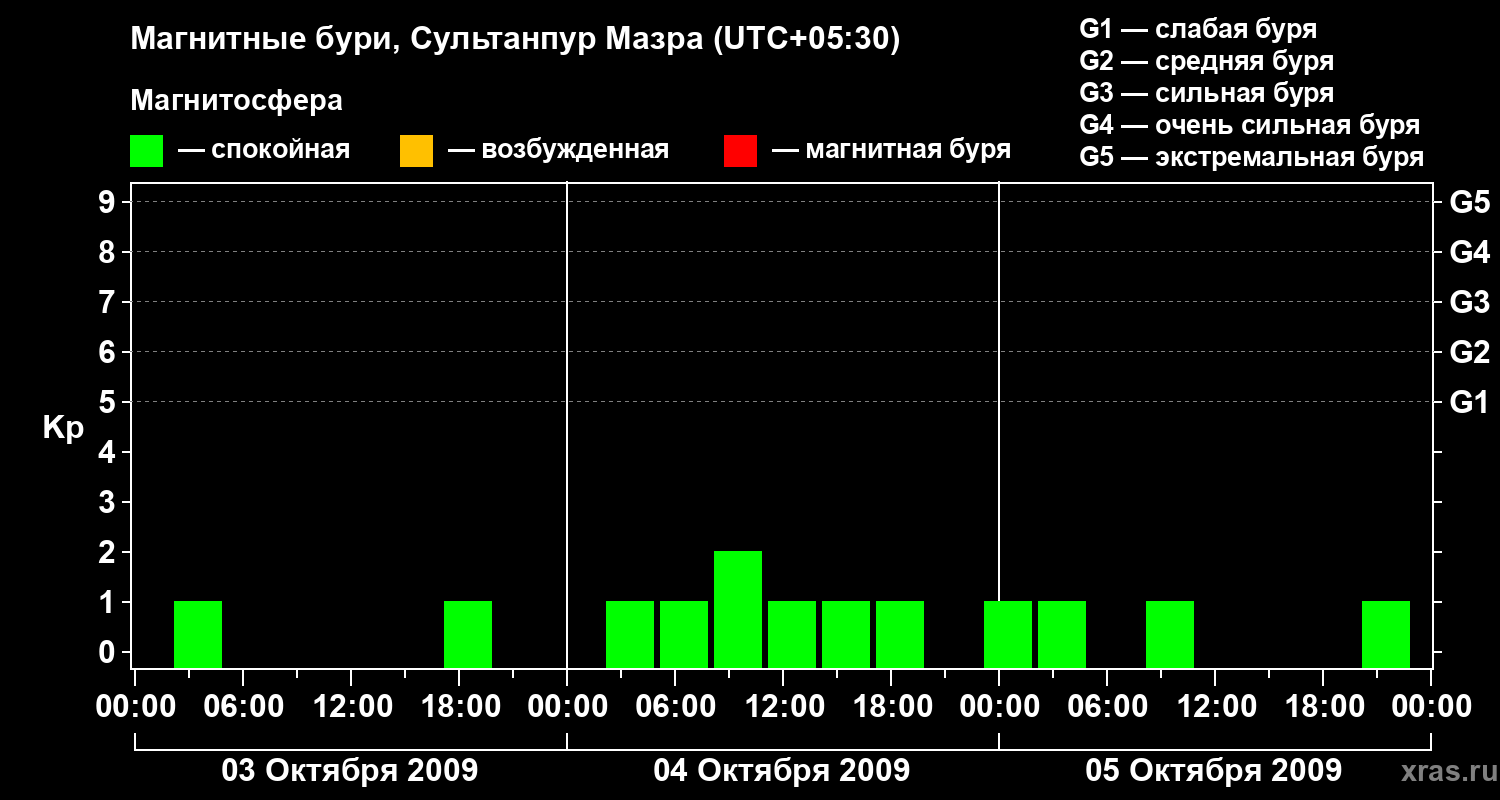Image resolution: width=1500 pixels, height=800 pixels.
Task: Click the '12:00' tick label above 04 Октября
Action: coord(783,707)
